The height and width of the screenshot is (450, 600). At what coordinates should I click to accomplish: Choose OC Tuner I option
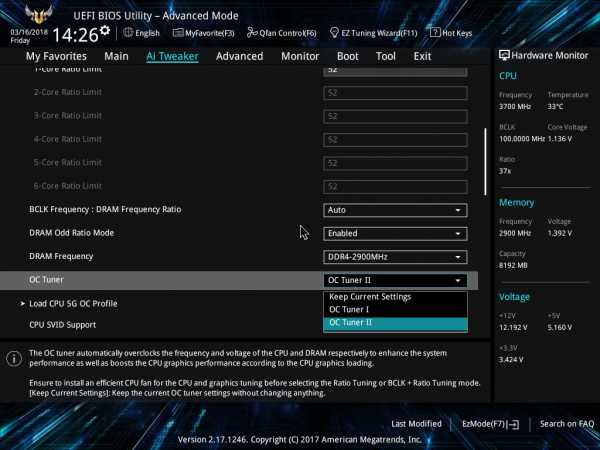tap(395, 310)
